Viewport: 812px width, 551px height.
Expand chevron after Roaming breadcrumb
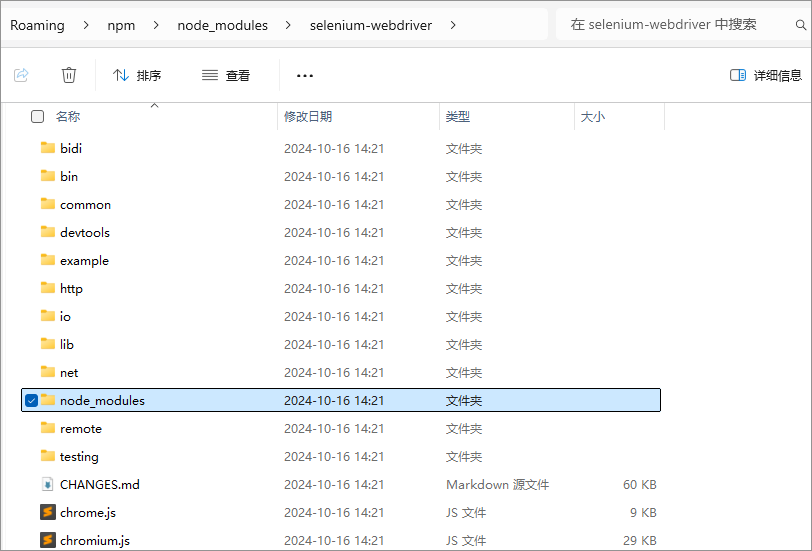tap(86, 25)
